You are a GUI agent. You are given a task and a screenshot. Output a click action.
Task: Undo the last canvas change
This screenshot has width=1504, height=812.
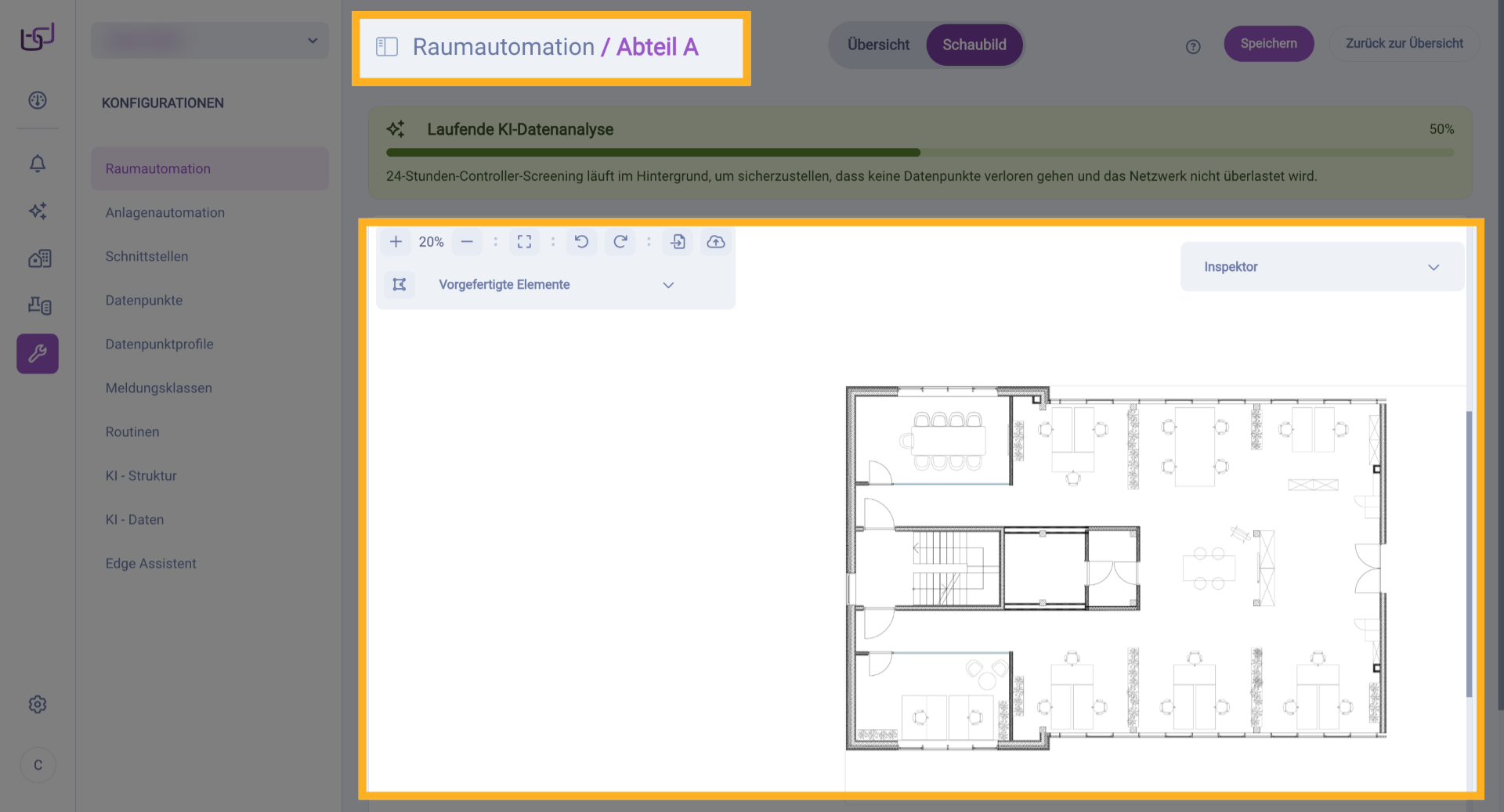pyautogui.click(x=581, y=242)
